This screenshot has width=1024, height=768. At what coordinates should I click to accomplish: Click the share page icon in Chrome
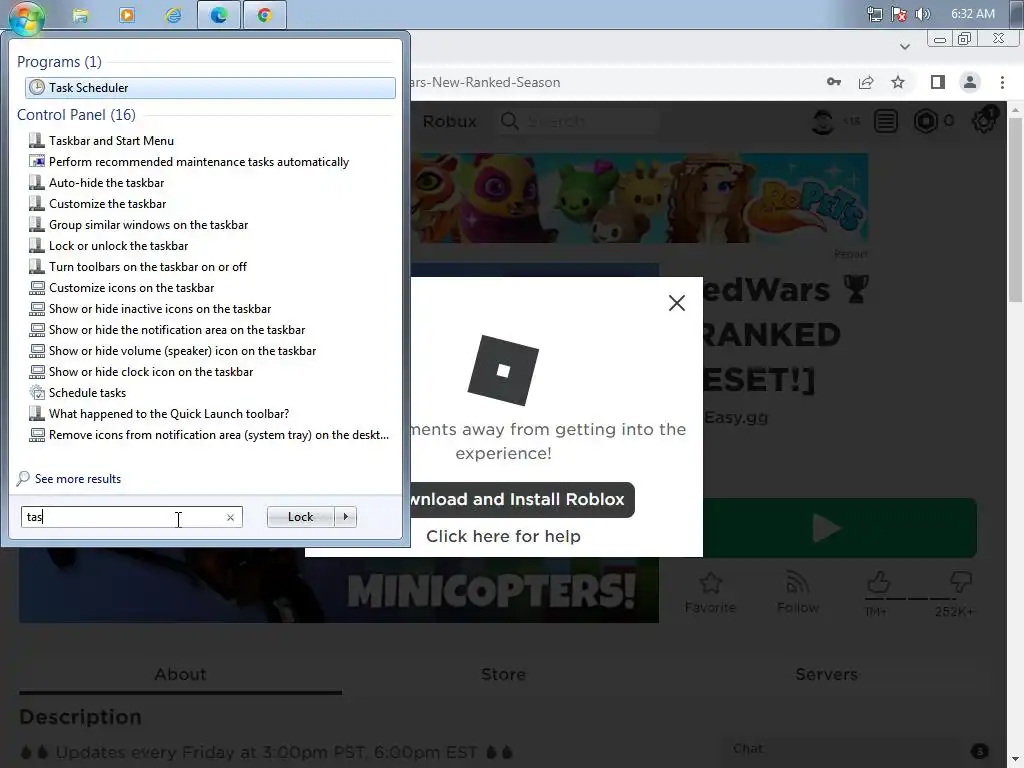[x=866, y=82]
